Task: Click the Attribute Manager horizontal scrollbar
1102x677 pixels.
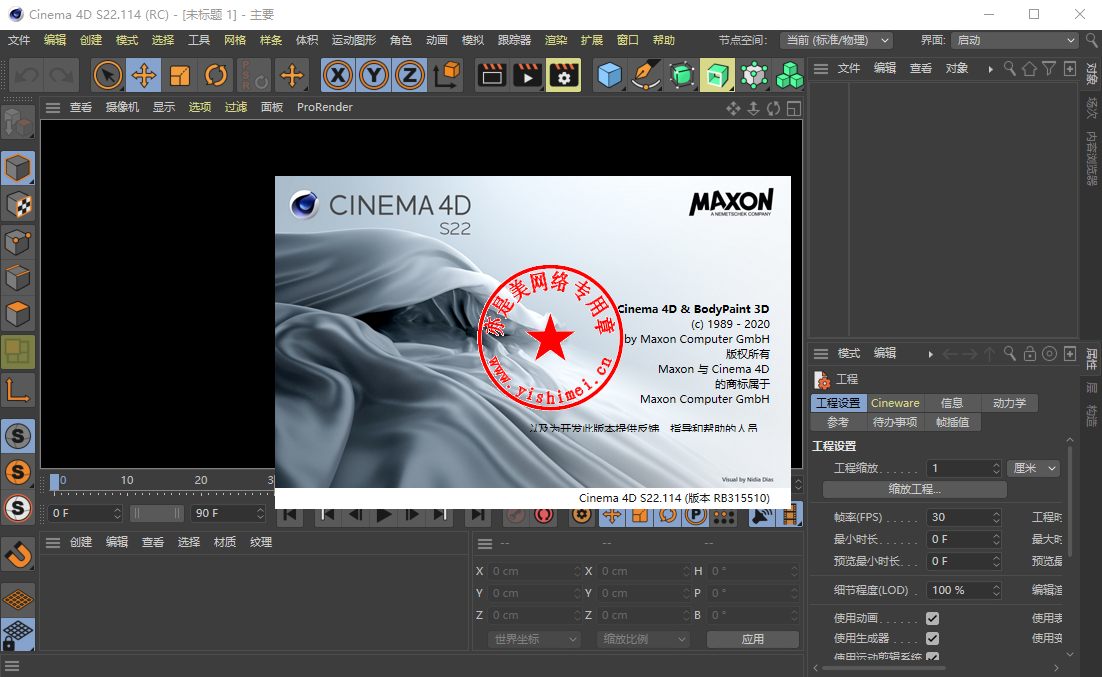Action: click(882, 668)
